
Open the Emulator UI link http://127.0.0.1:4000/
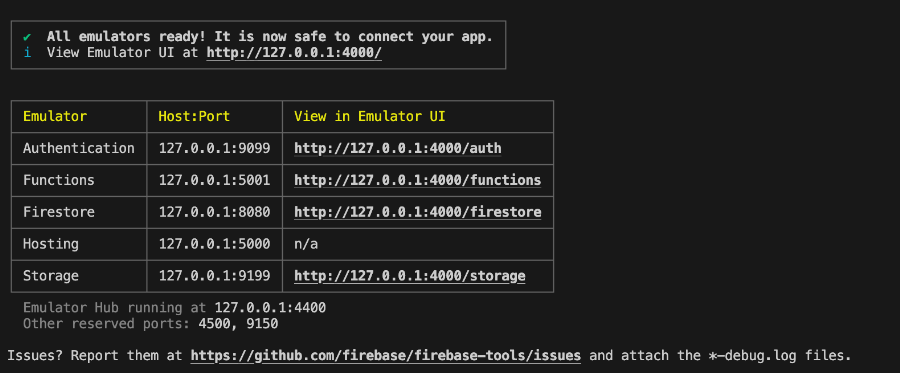294,53
